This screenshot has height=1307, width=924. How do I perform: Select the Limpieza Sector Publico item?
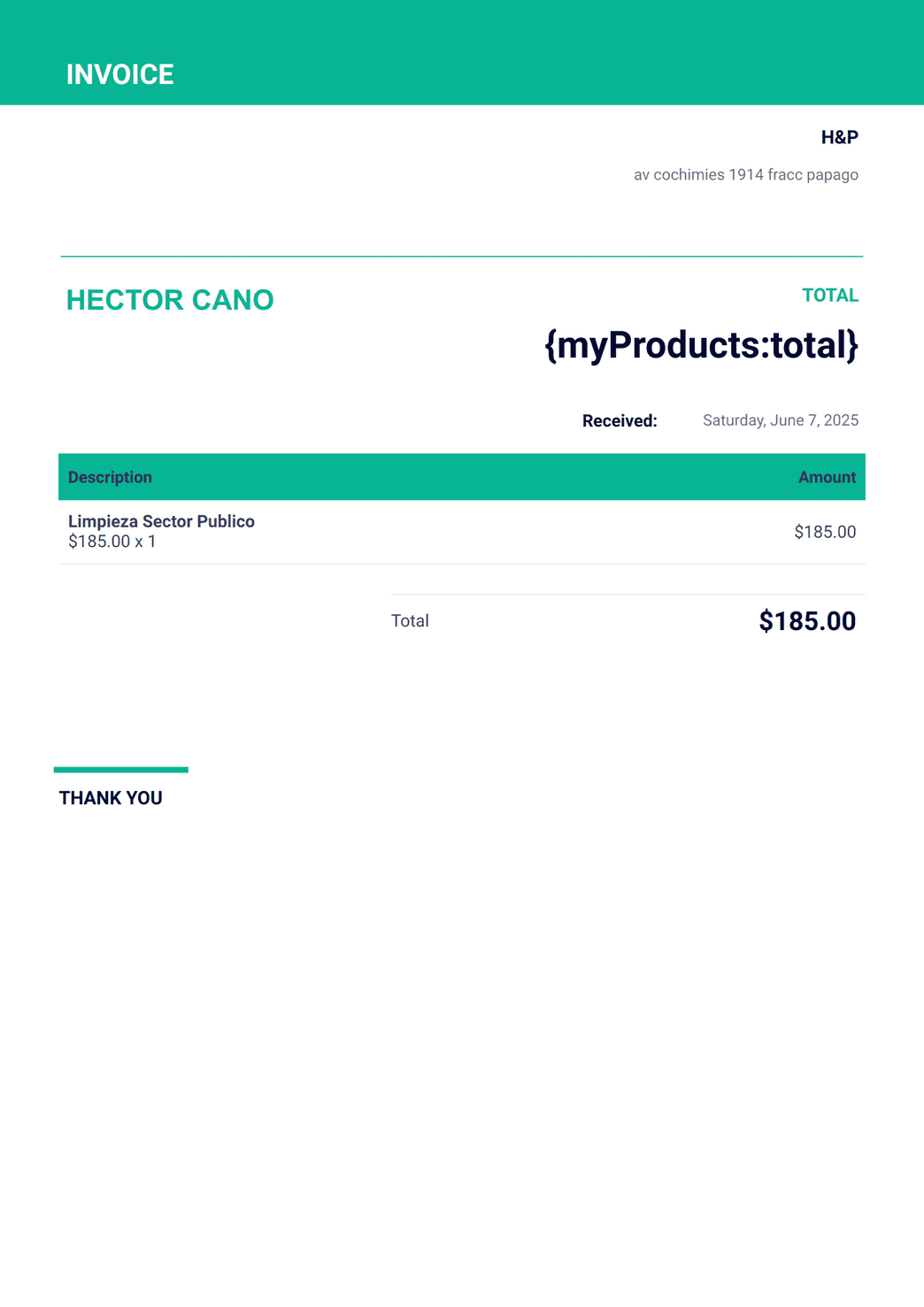coord(161,521)
